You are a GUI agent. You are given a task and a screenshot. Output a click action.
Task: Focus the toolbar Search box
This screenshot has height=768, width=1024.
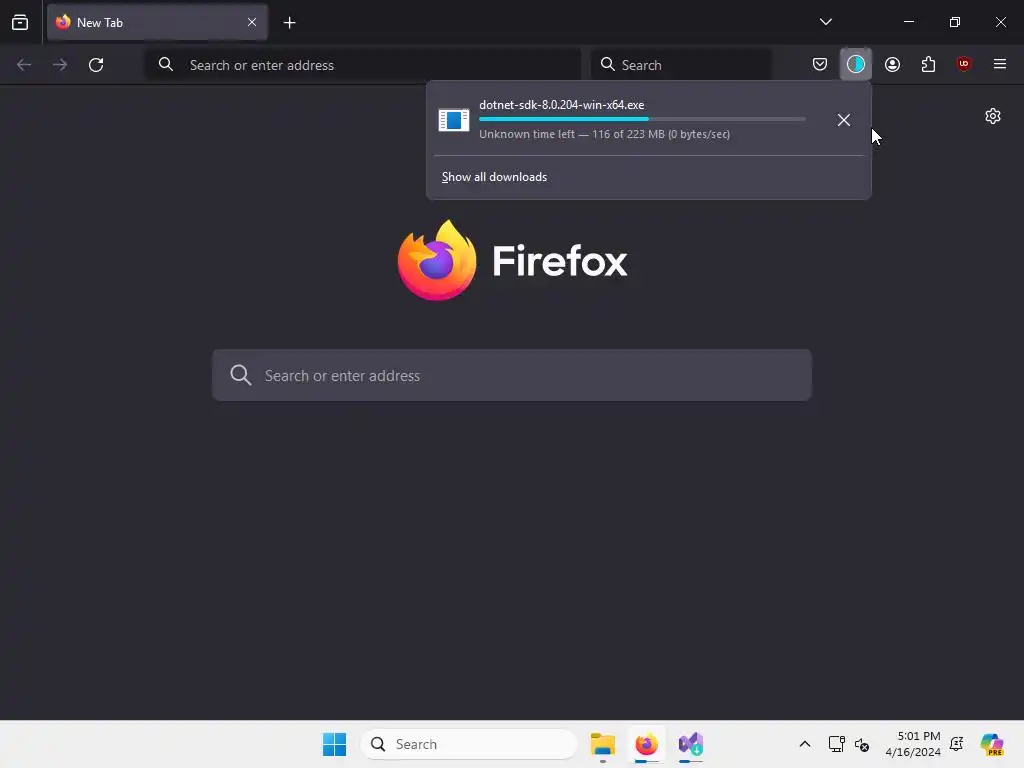pos(681,65)
